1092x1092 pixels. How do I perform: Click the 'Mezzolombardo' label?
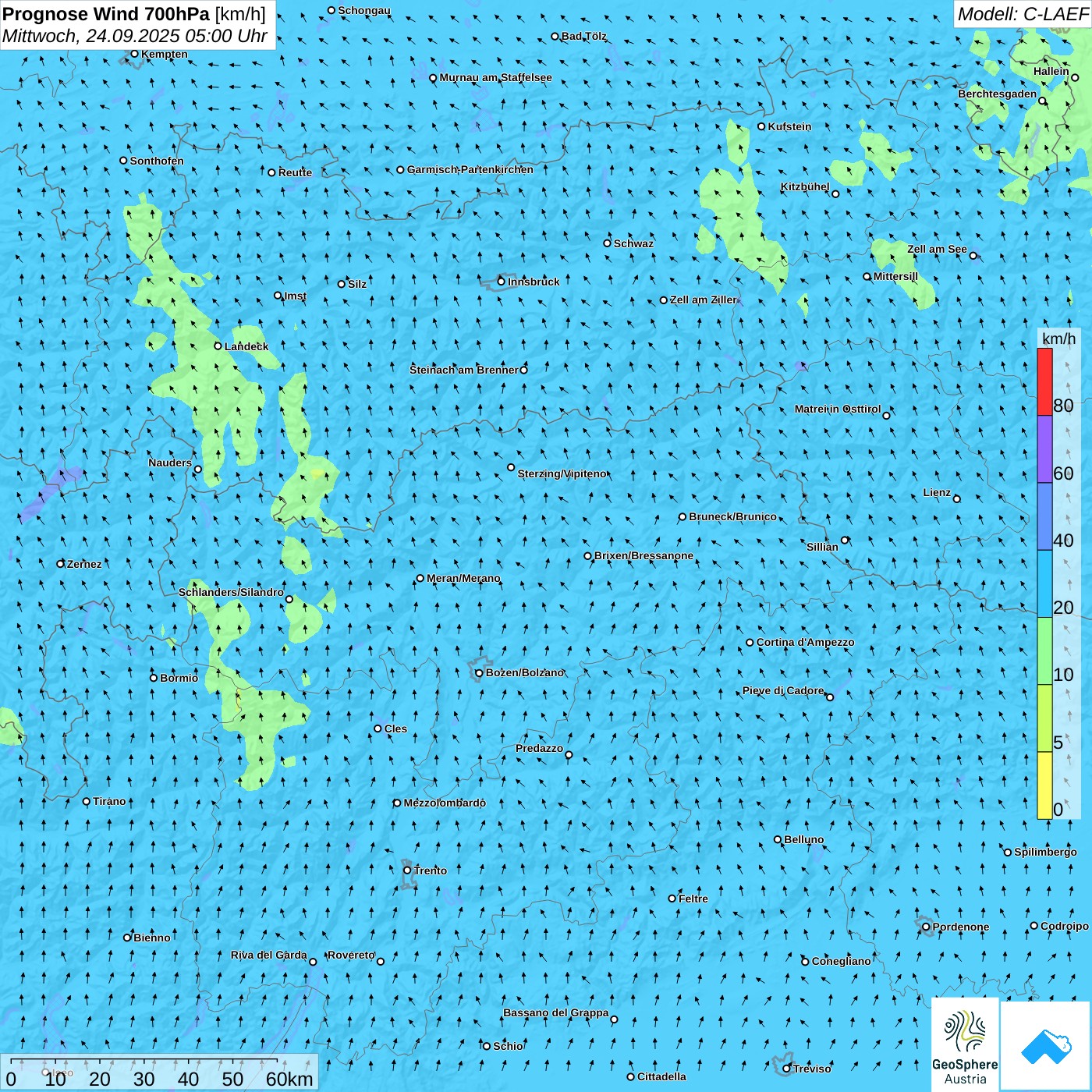tap(445, 803)
